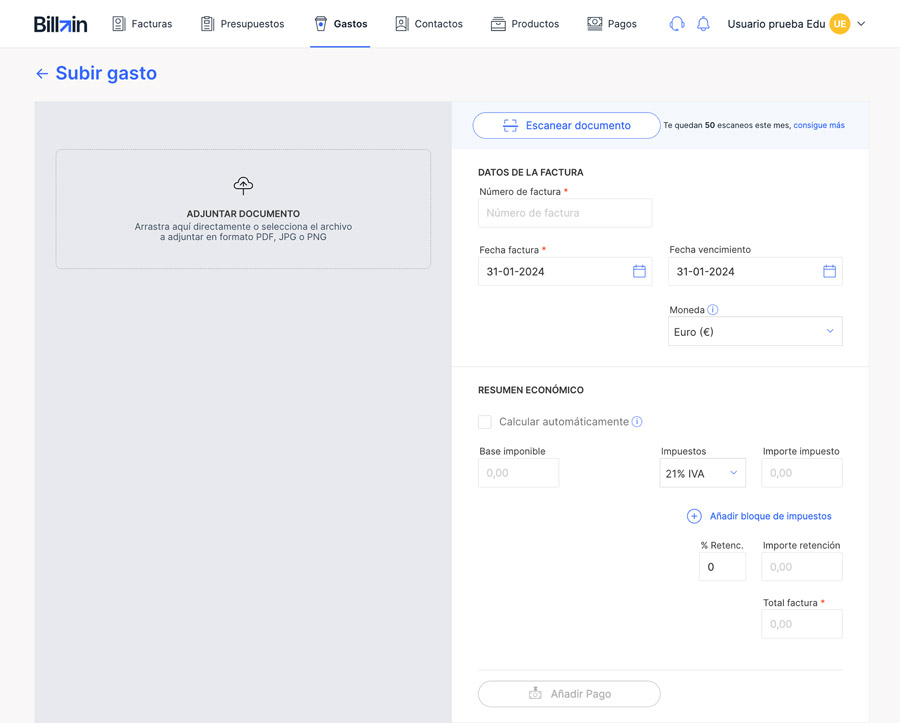The height and width of the screenshot is (723, 900).
Task: Show the Moneda info tooltip icon
Action: 712,310
